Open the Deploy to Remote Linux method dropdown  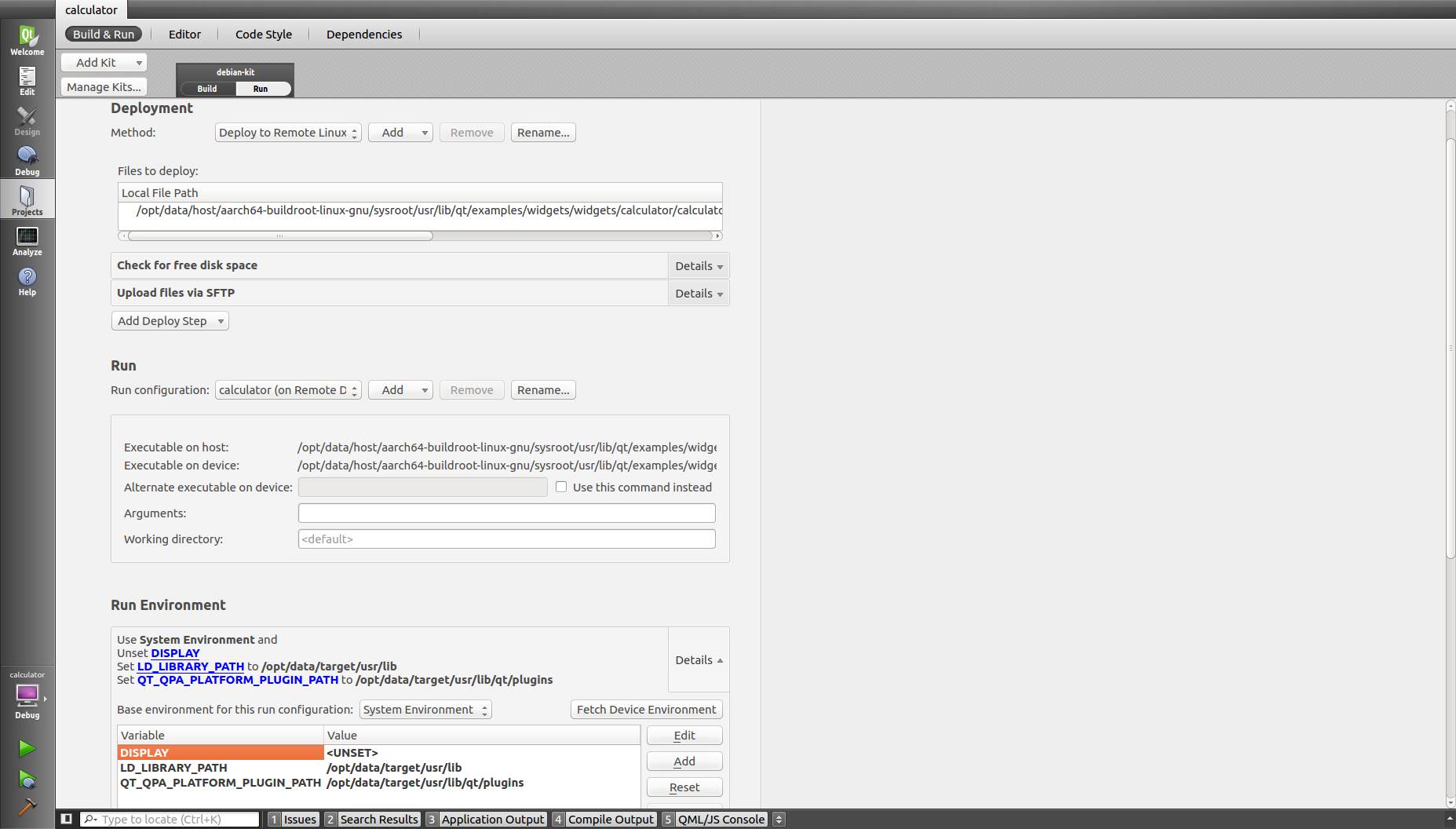(287, 133)
